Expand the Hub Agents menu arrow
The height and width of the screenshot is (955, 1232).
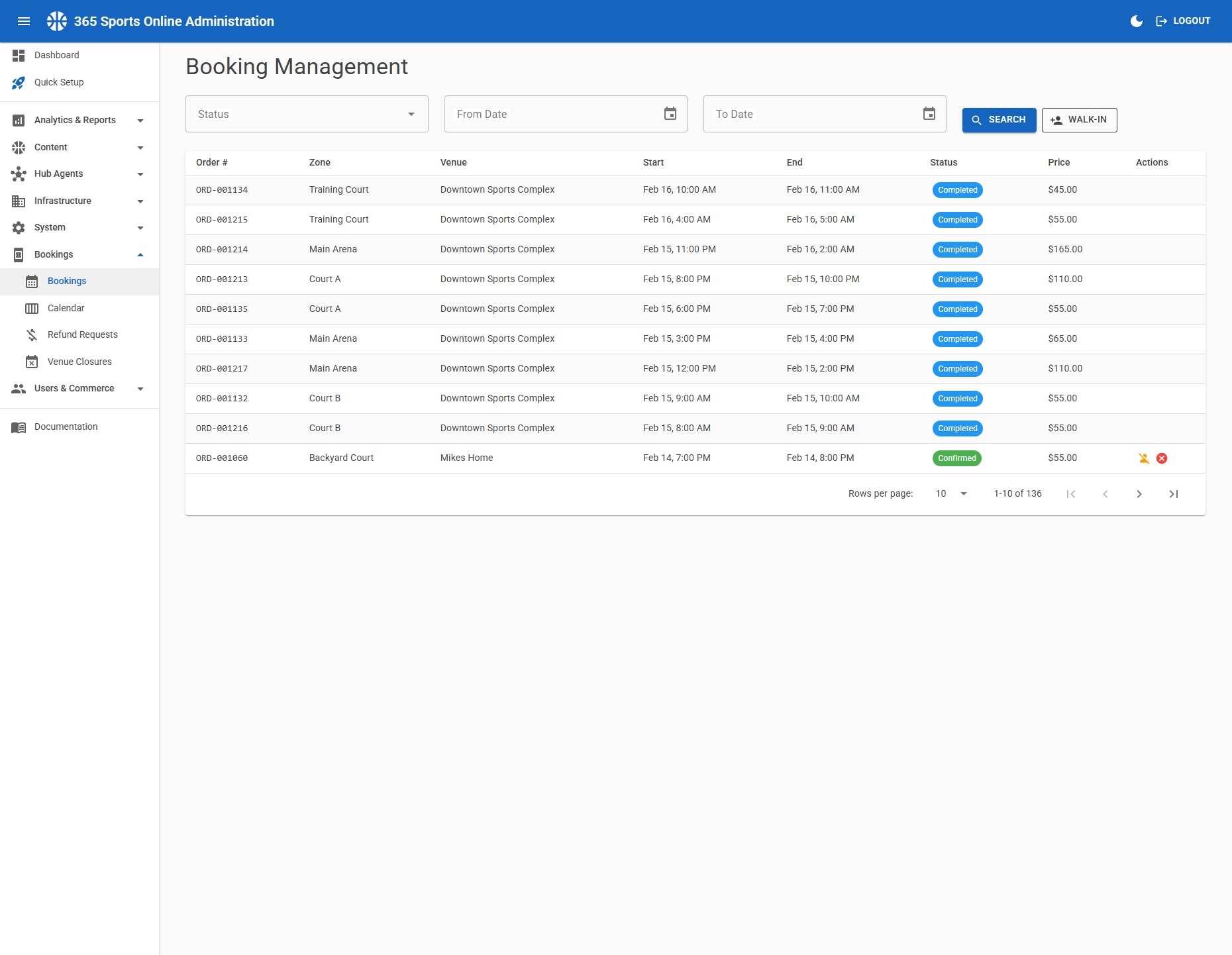pyautogui.click(x=140, y=174)
